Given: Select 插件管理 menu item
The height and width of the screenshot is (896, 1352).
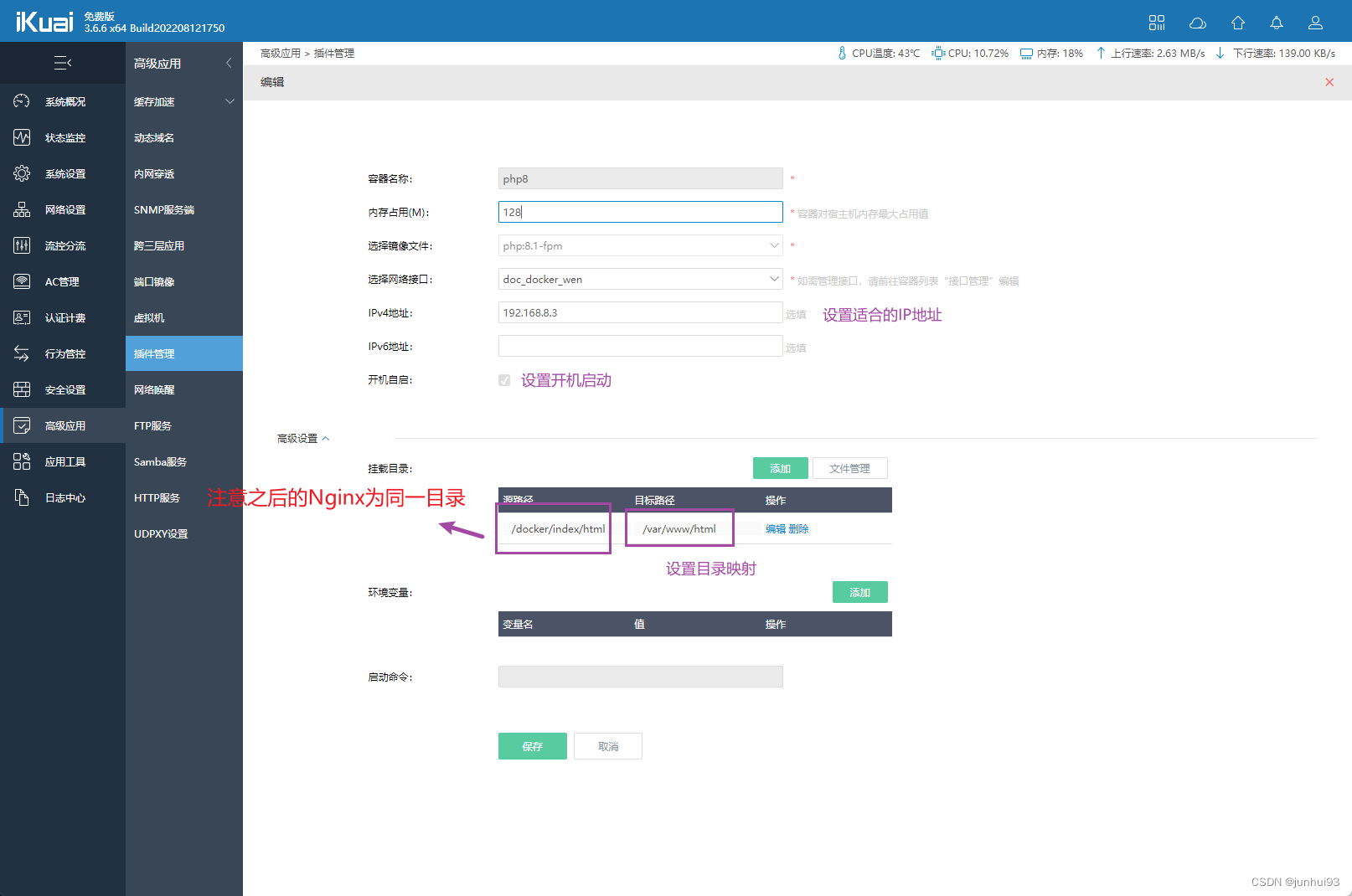Looking at the screenshot, I should click(x=184, y=353).
